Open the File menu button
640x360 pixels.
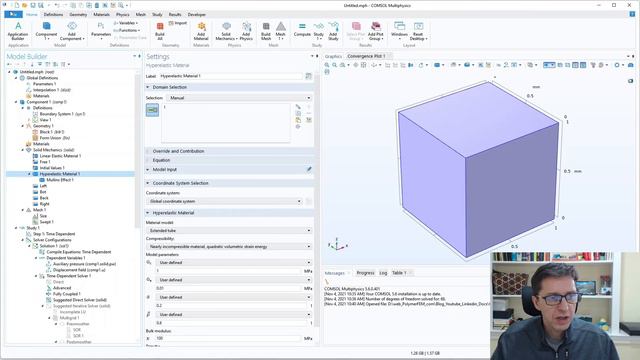coord(13,15)
